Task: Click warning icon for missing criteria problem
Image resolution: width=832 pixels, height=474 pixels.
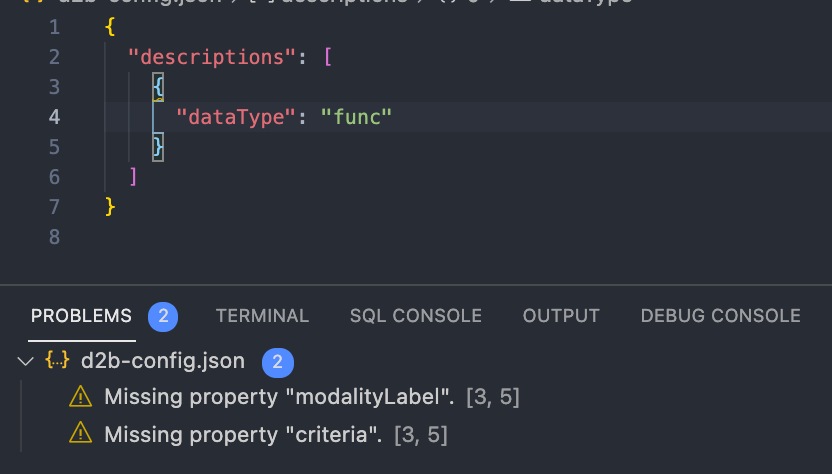Action: (x=80, y=435)
